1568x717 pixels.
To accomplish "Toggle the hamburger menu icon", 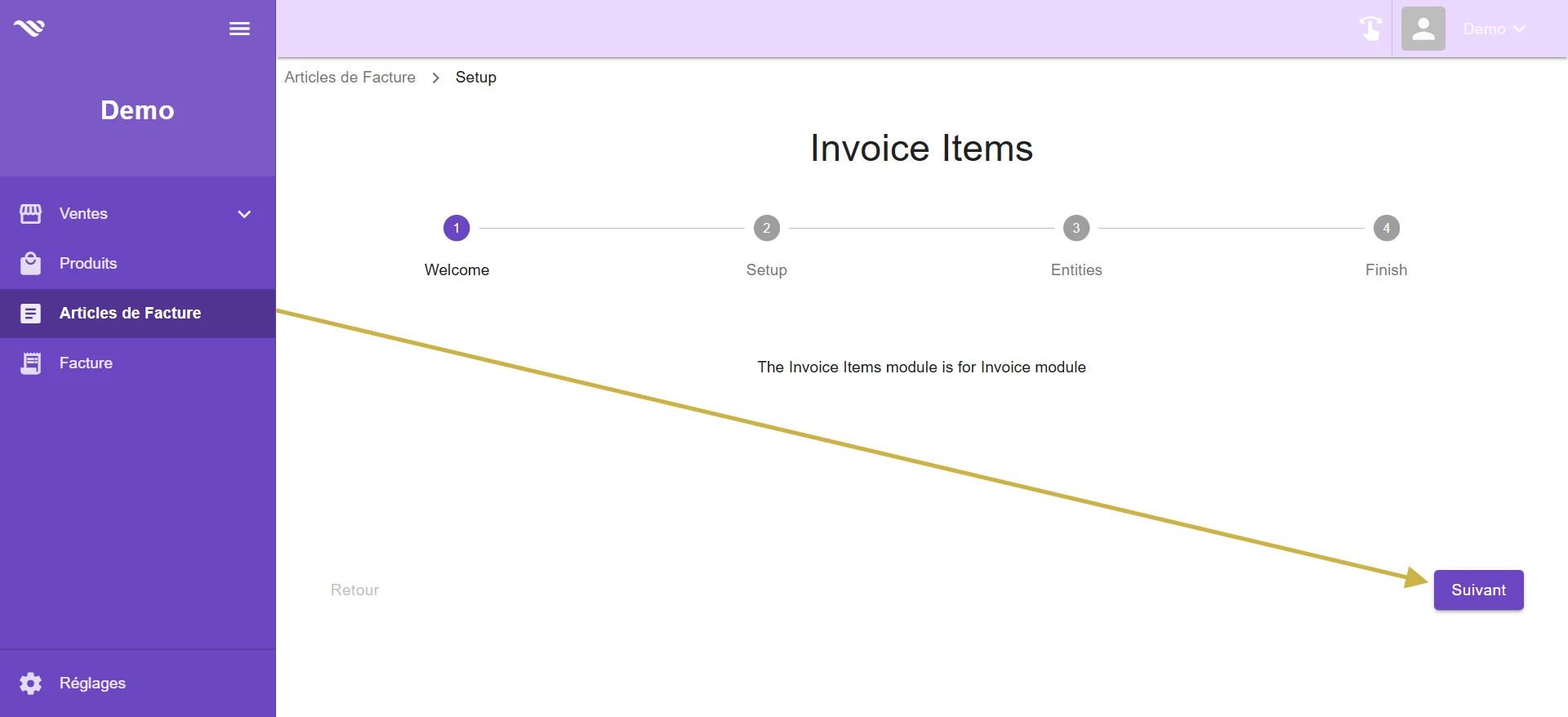I will coord(239,29).
